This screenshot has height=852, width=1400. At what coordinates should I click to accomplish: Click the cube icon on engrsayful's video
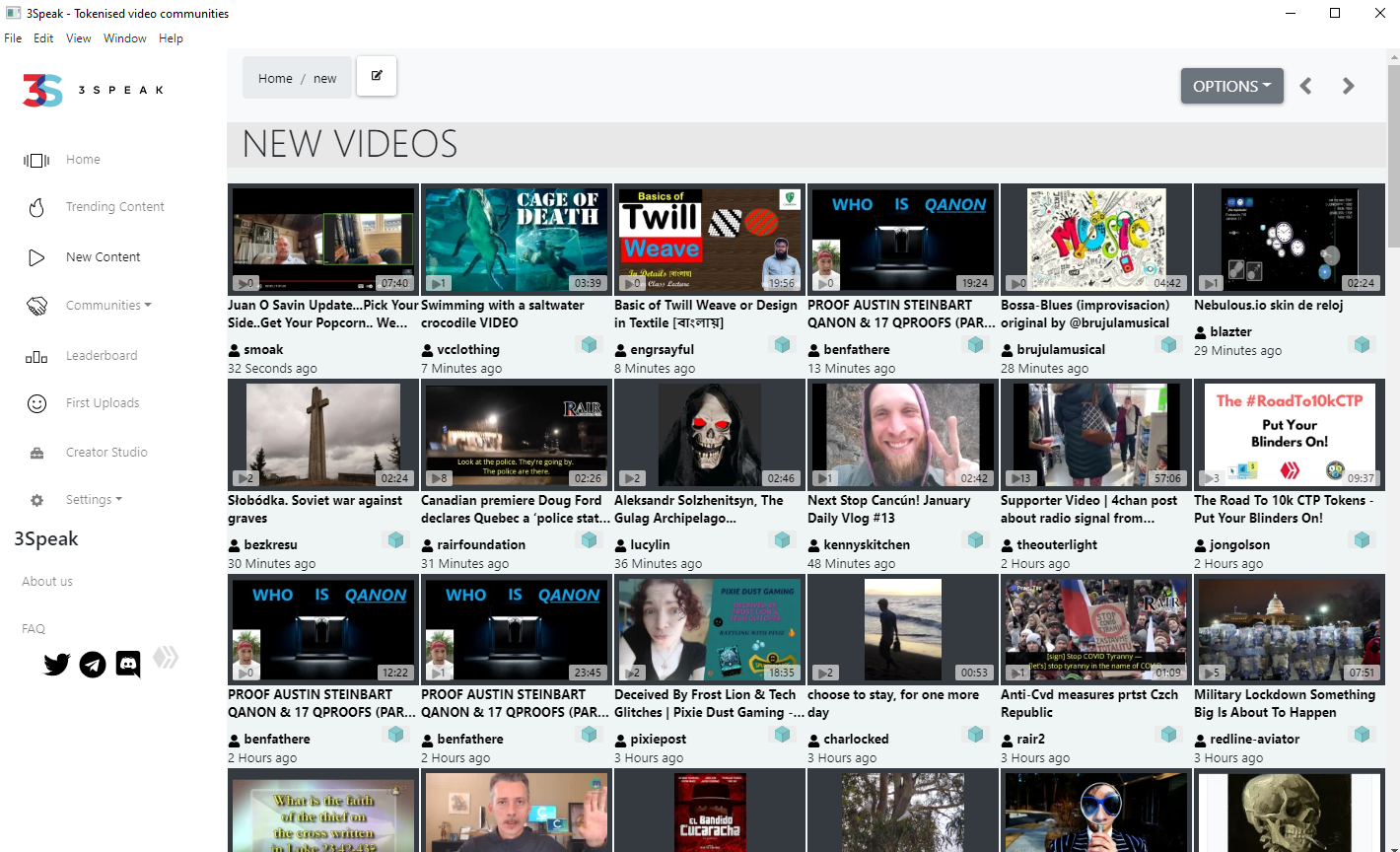coord(782,344)
